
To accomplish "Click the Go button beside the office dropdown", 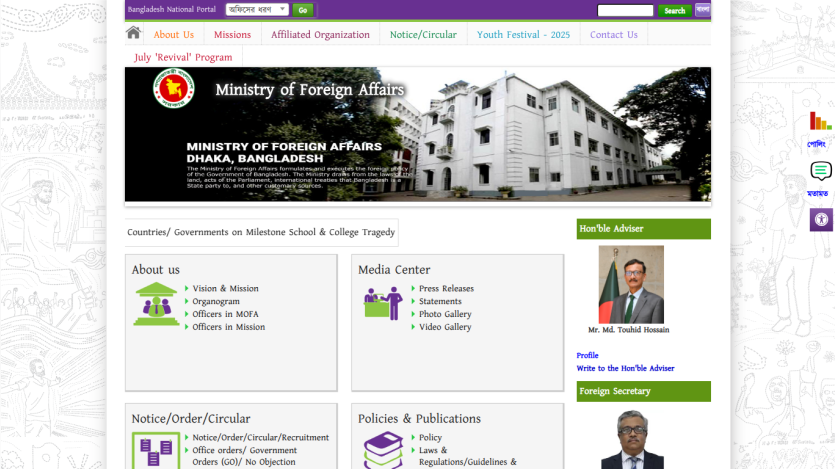I will [302, 10].
